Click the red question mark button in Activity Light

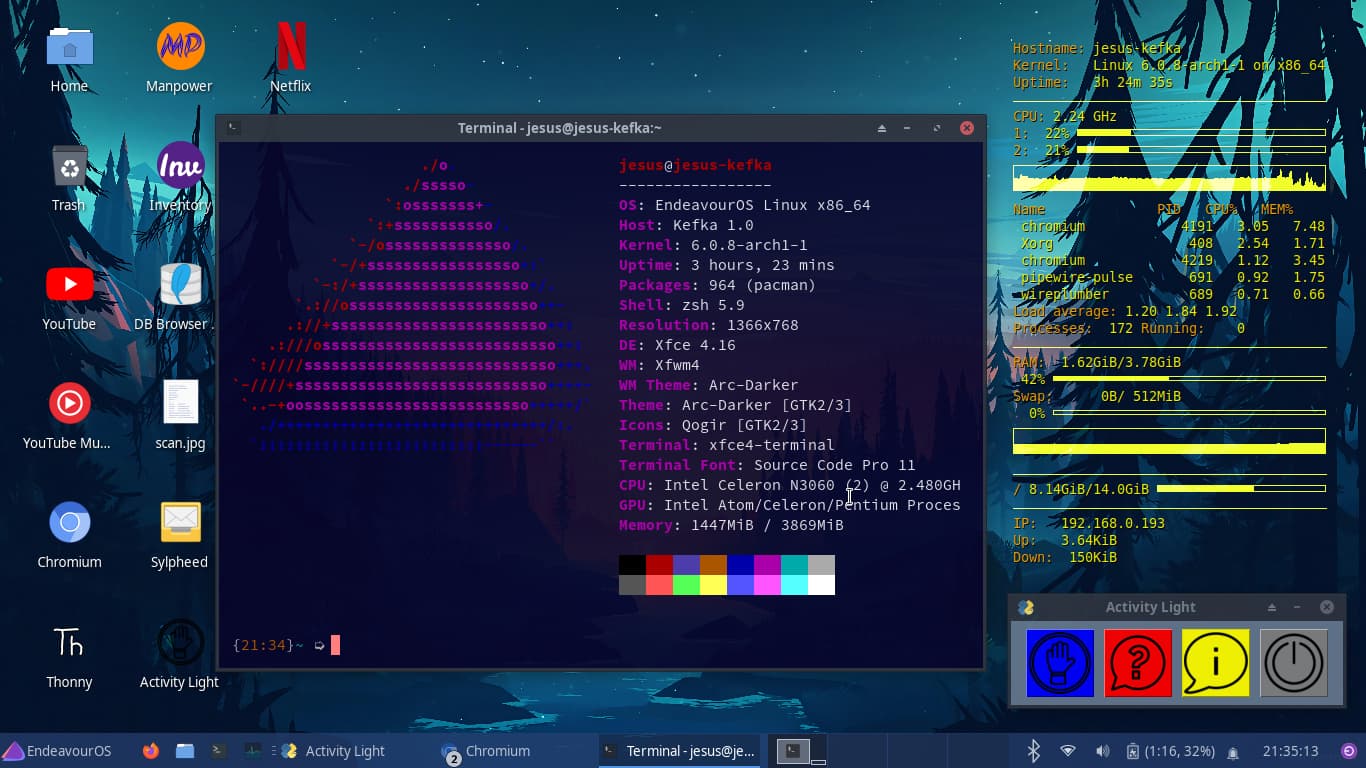[1138, 663]
